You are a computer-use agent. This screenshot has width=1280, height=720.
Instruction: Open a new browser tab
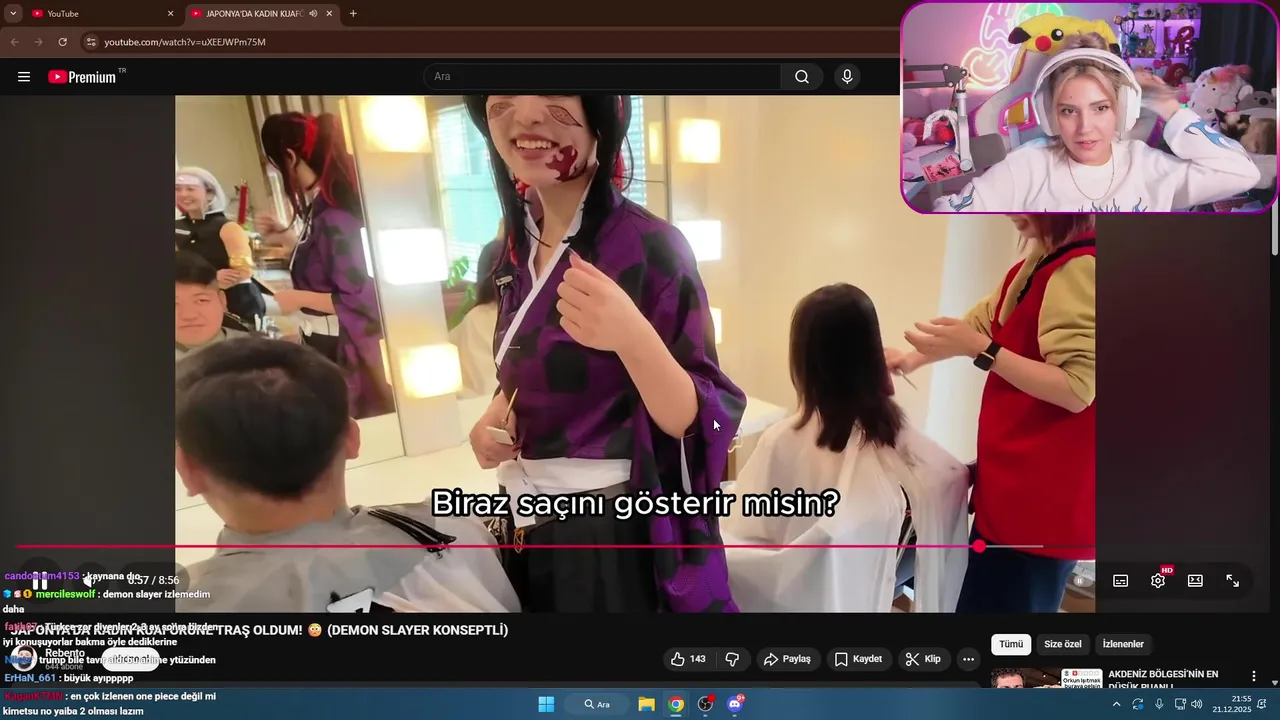353,13
